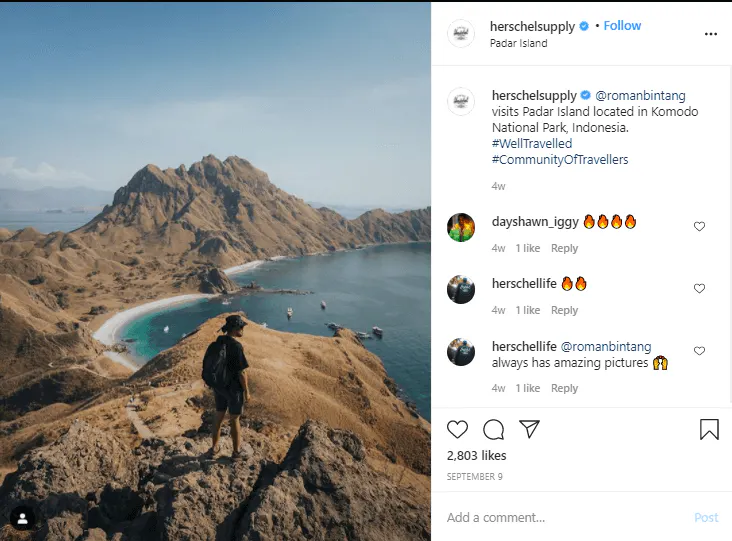
Task: Visit @romanbintang profile from the caption
Action: click(640, 96)
